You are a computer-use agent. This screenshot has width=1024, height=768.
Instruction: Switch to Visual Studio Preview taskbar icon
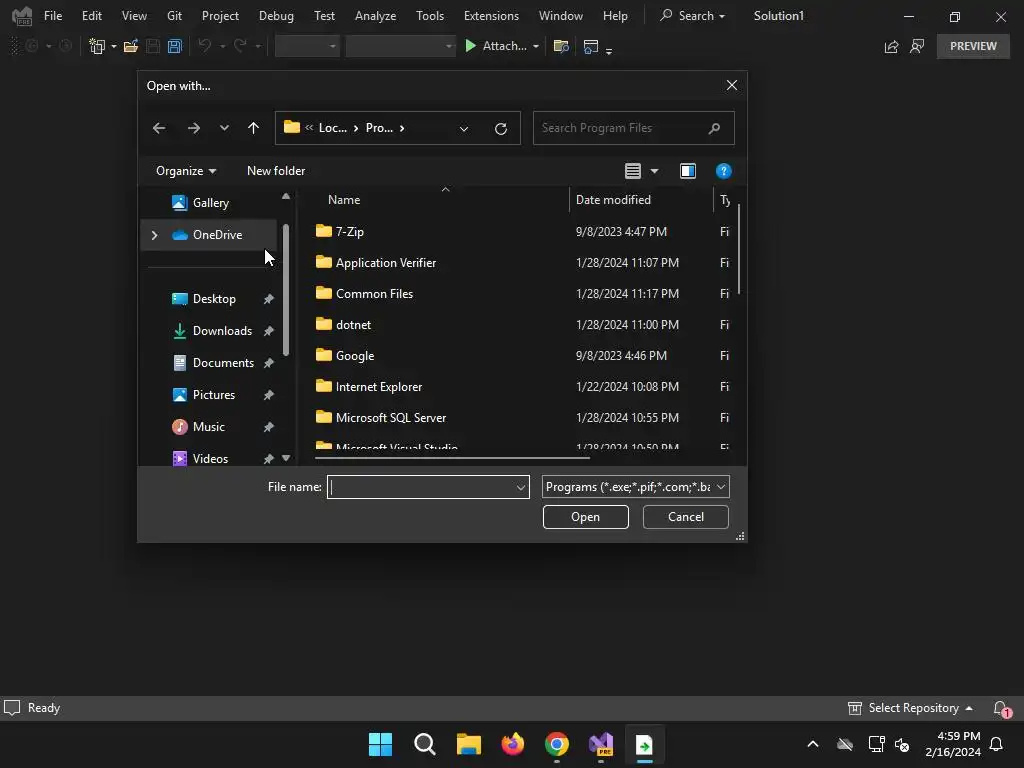601,744
